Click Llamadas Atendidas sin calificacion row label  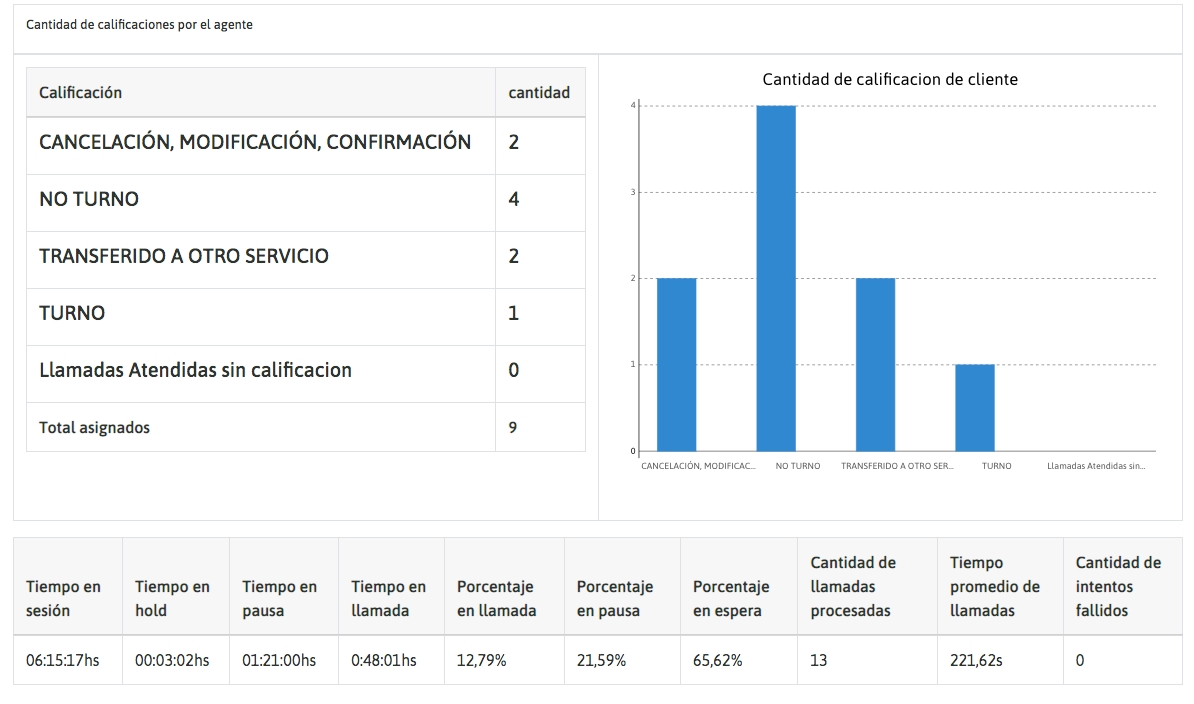click(x=195, y=370)
